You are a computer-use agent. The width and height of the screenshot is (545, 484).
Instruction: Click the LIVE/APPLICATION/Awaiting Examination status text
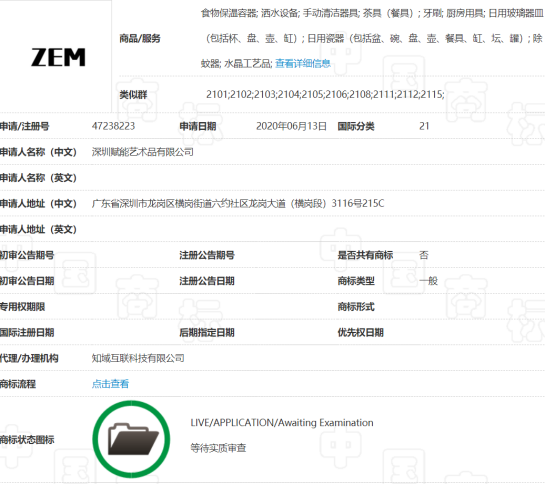[x=282, y=423]
